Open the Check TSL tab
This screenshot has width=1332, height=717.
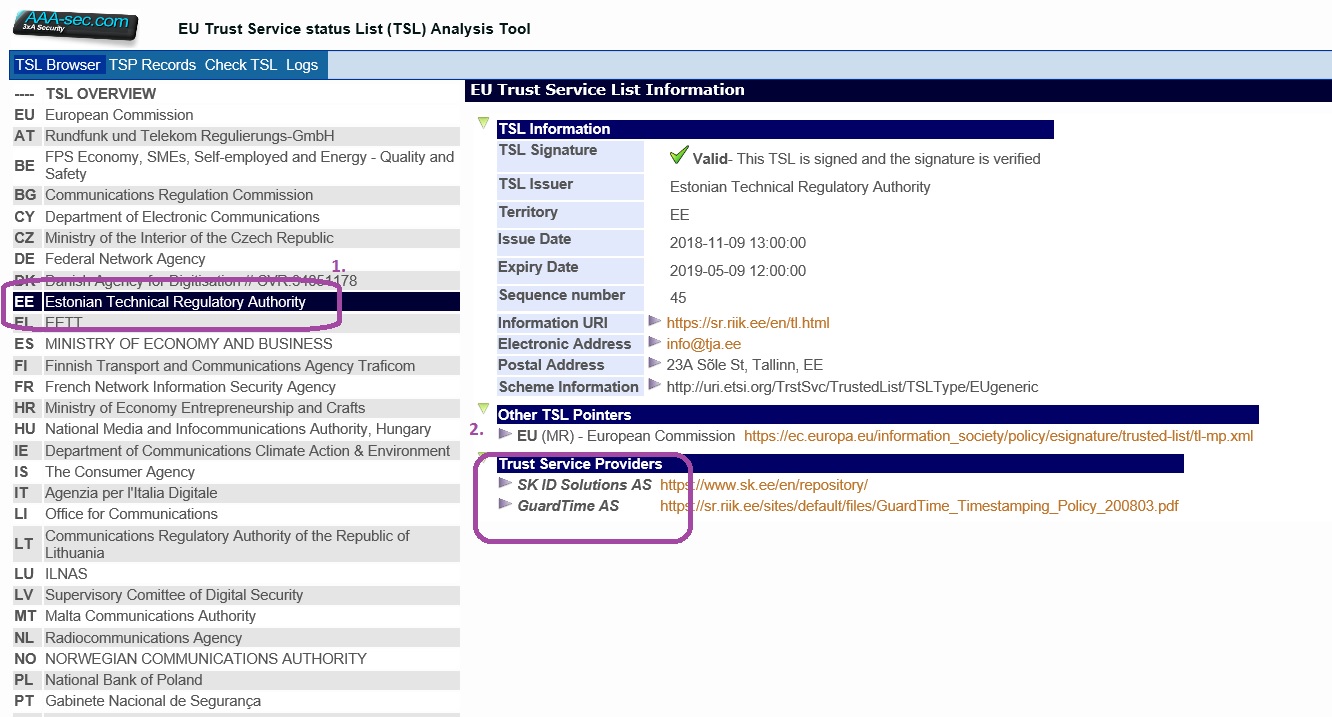tap(240, 65)
